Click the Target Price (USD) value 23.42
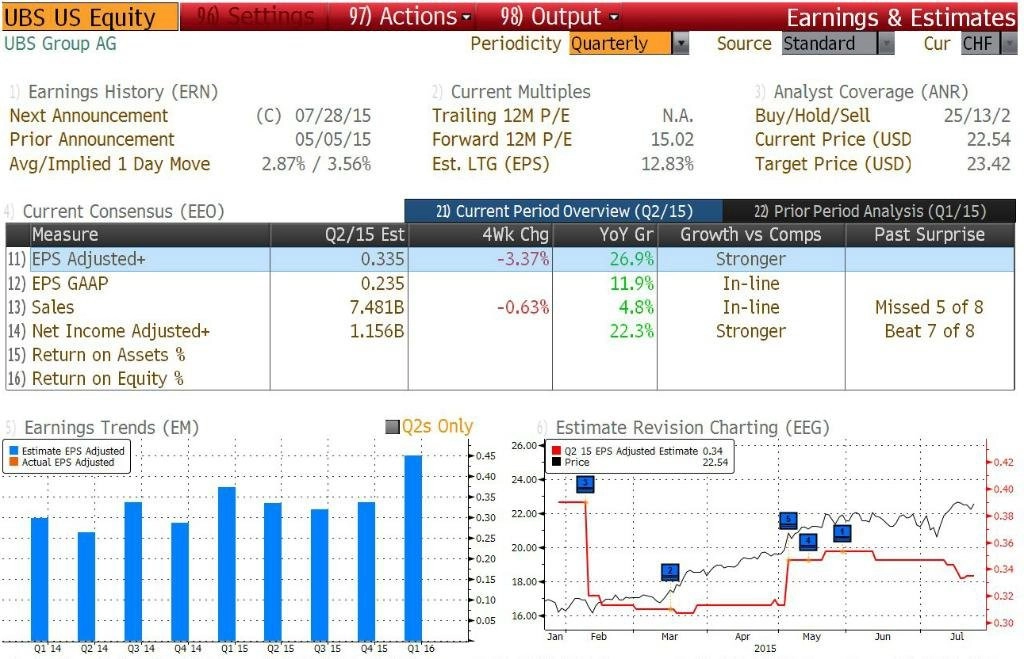Image resolution: width=1024 pixels, height=659 pixels. 989,164
